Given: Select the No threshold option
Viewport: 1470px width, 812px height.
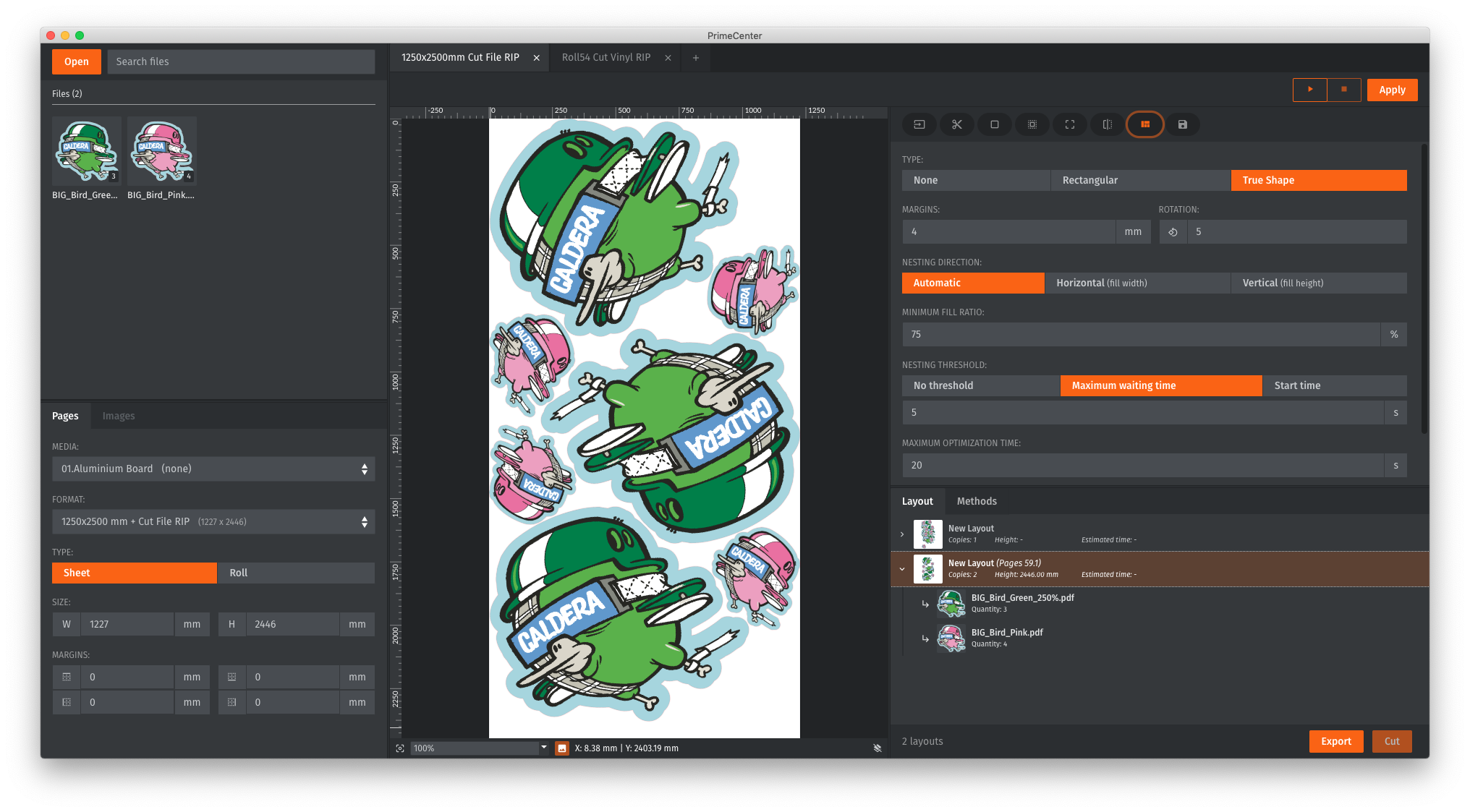Looking at the screenshot, I should 980,385.
